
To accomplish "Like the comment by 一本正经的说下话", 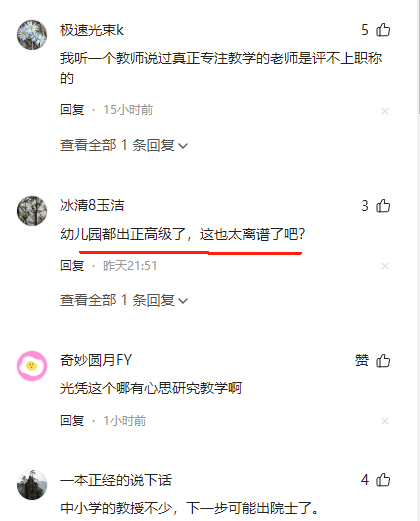I will [x=383, y=480].
